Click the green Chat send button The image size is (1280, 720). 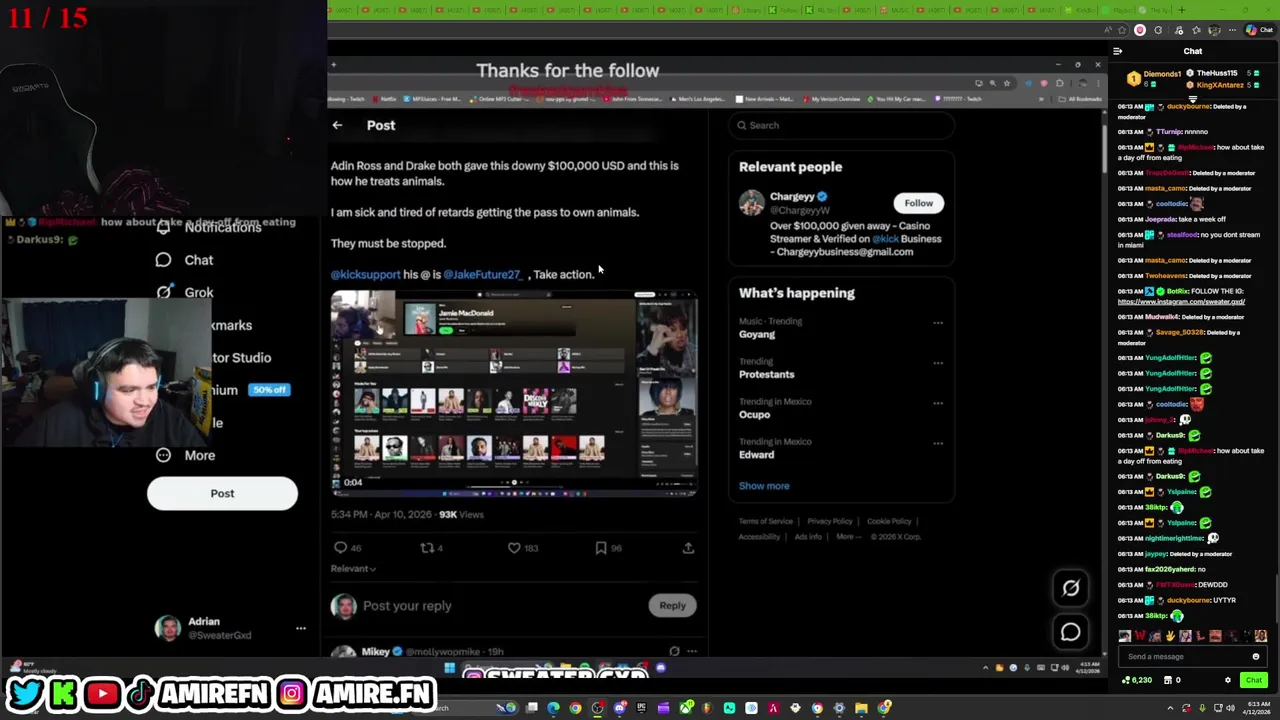1254,680
